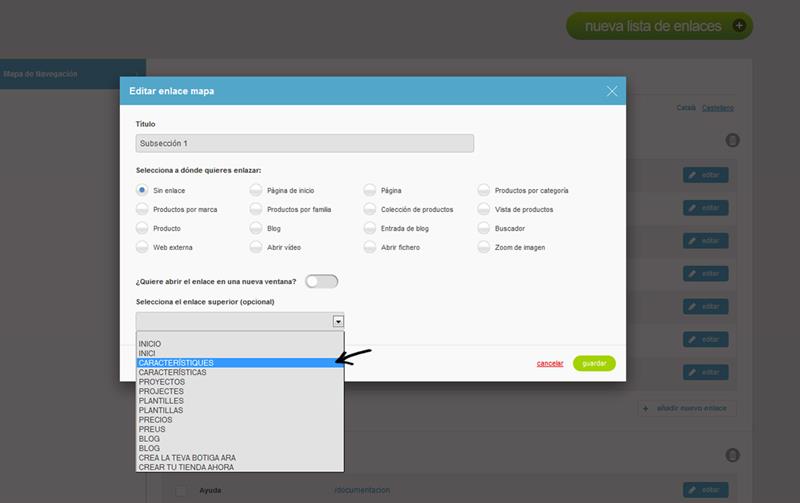Image resolution: width=800 pixels, height=503 pixels.
Task: Tick the checkbox beside Ayuda row
Action: point(181,490)
